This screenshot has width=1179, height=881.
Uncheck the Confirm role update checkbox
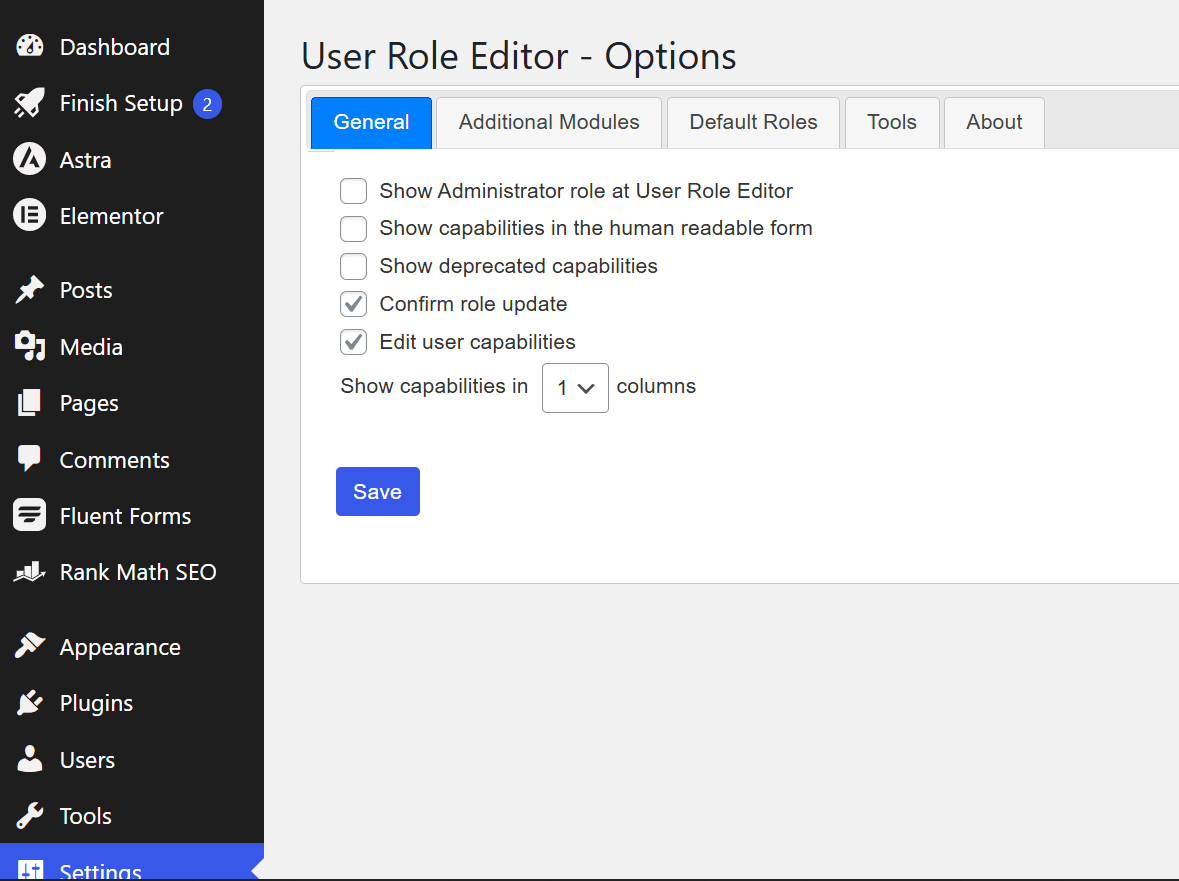tap(353, 304)
